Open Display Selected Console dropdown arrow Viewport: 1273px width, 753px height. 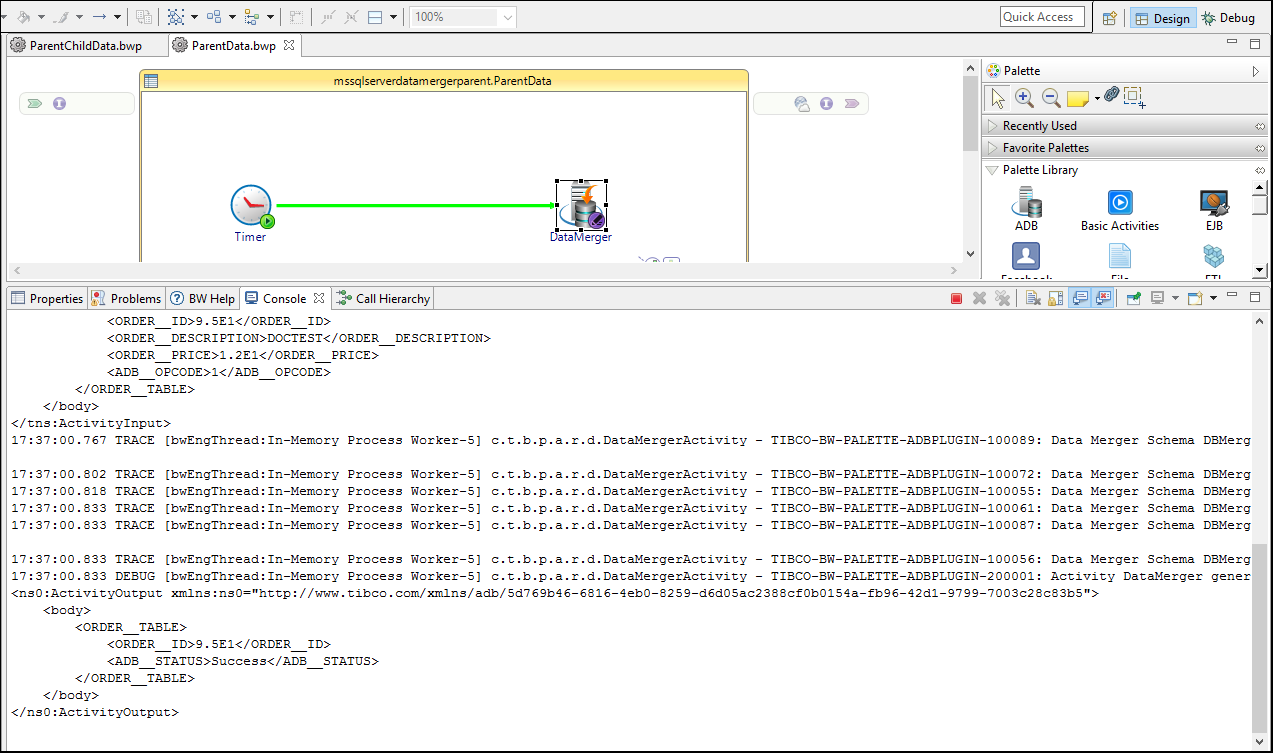[1175, 298]
